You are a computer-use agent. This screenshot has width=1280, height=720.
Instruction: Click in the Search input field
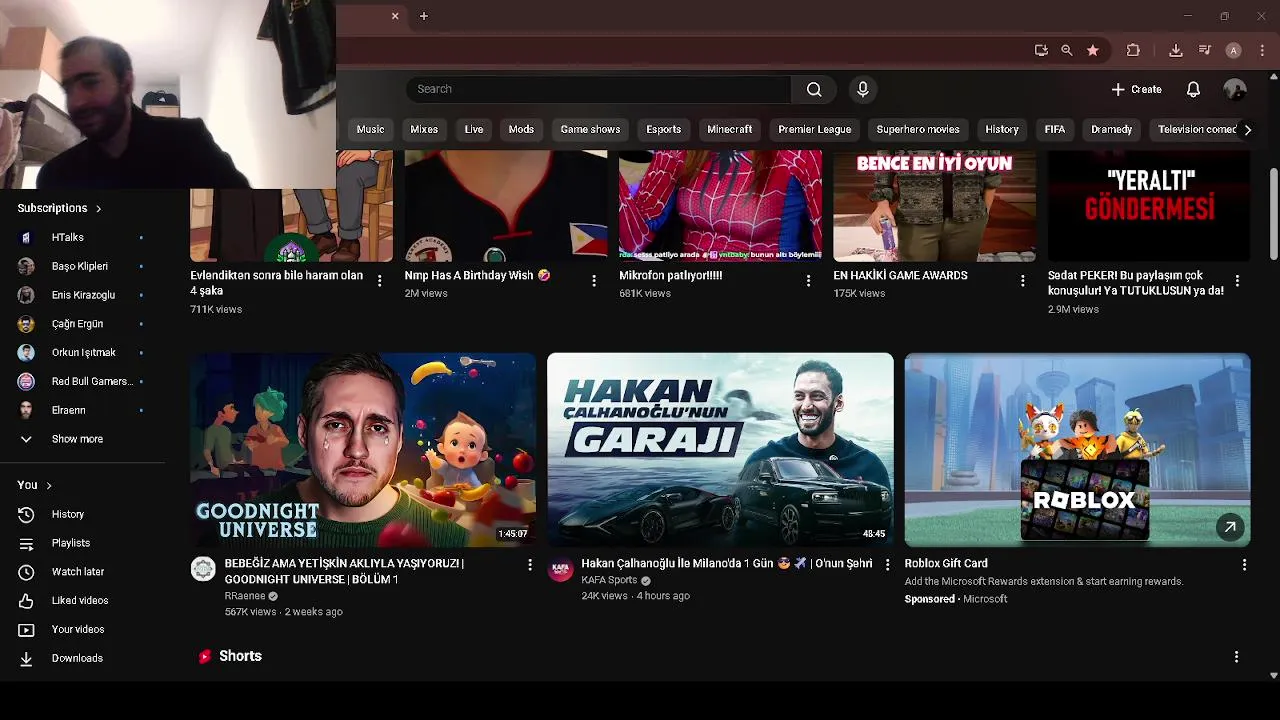pos(598,89)
